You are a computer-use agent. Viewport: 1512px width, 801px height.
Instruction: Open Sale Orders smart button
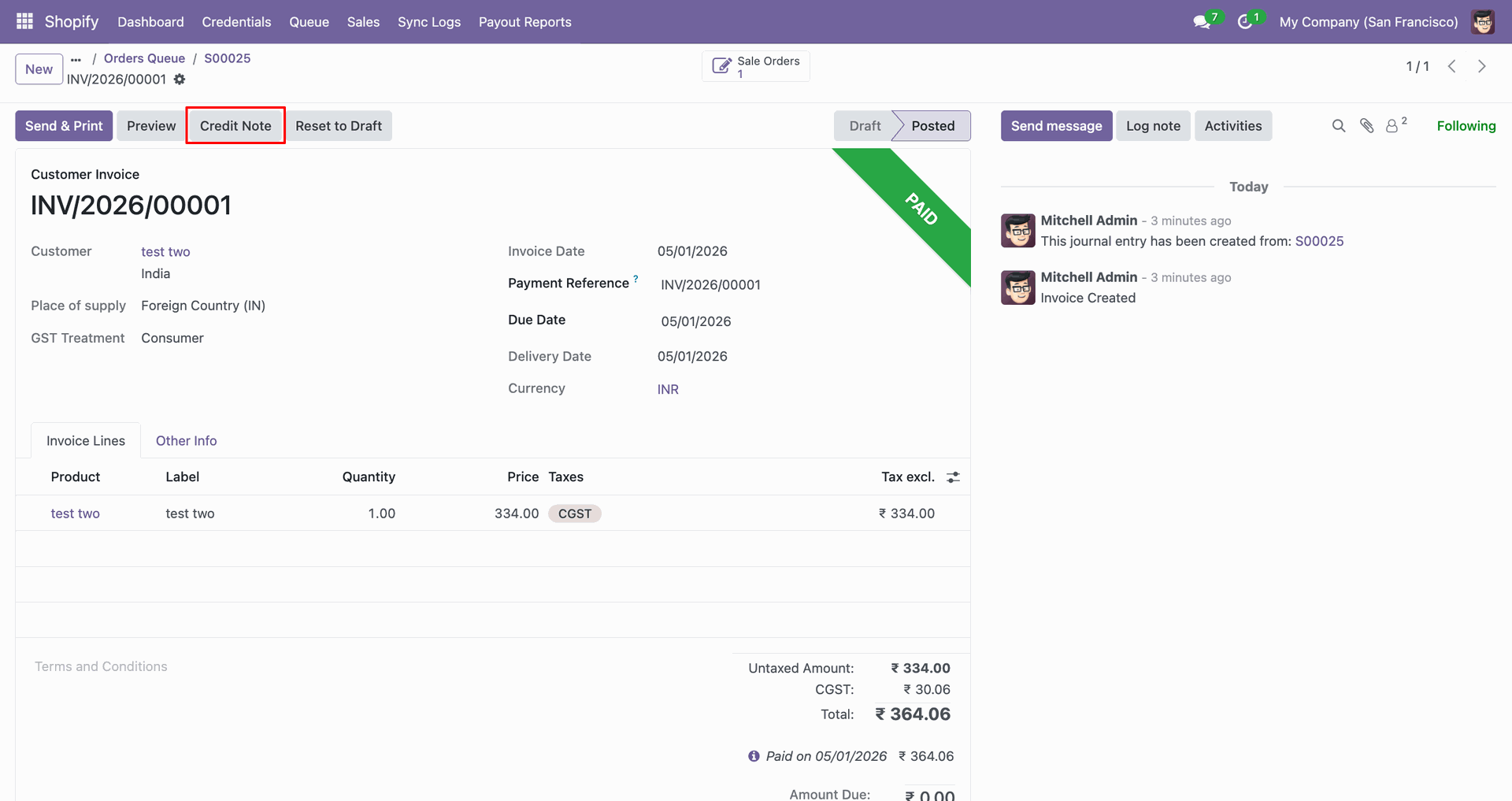tap(756, 66)
